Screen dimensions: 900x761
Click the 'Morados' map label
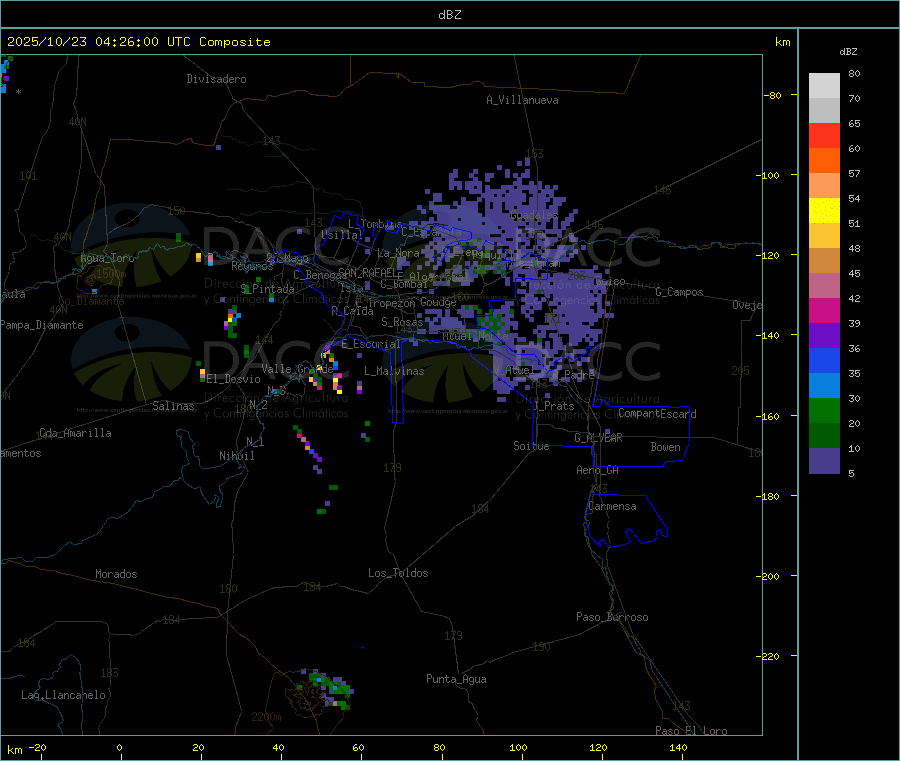tap(116, 574)
